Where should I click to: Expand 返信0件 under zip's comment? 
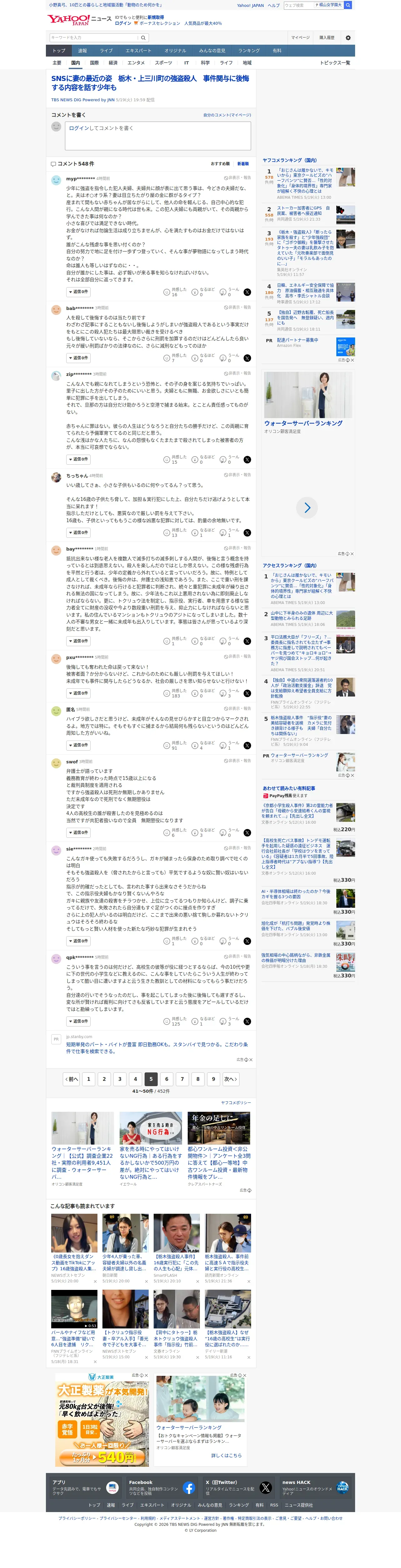(x=78, y=460)
